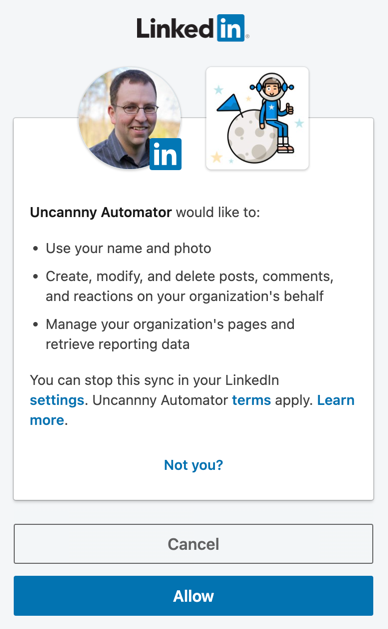
Task: Click the LinkedIn "in" badge on profile photo
Action: (x=165, y=154)
